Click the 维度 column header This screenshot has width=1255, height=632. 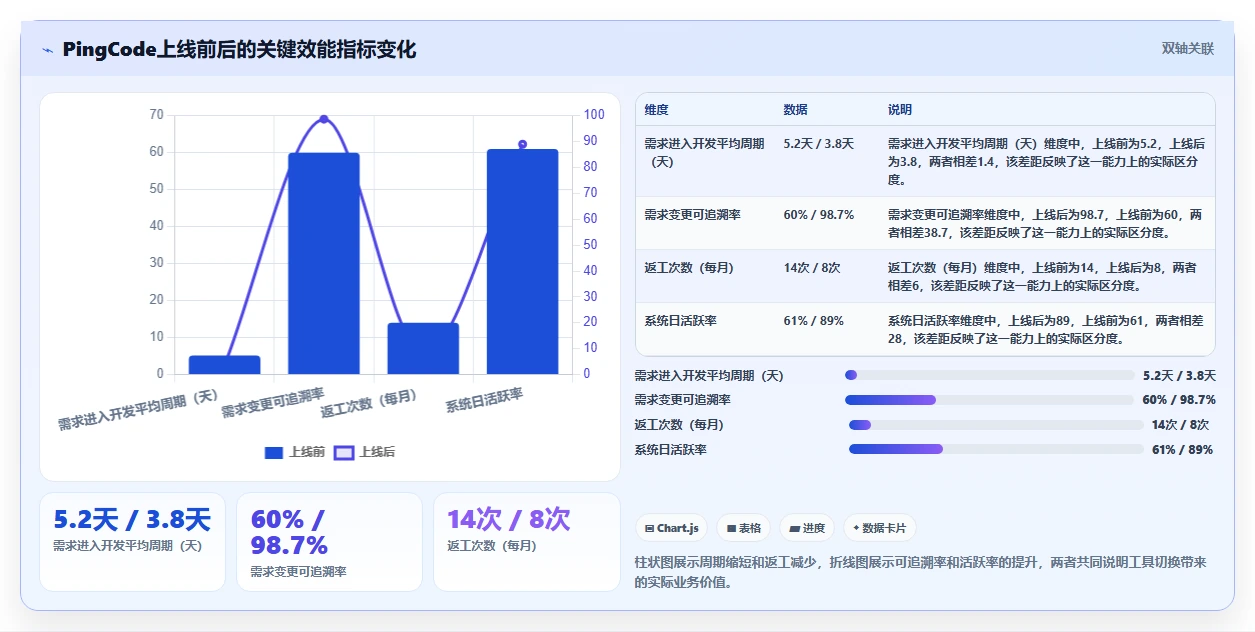(657, 109)
